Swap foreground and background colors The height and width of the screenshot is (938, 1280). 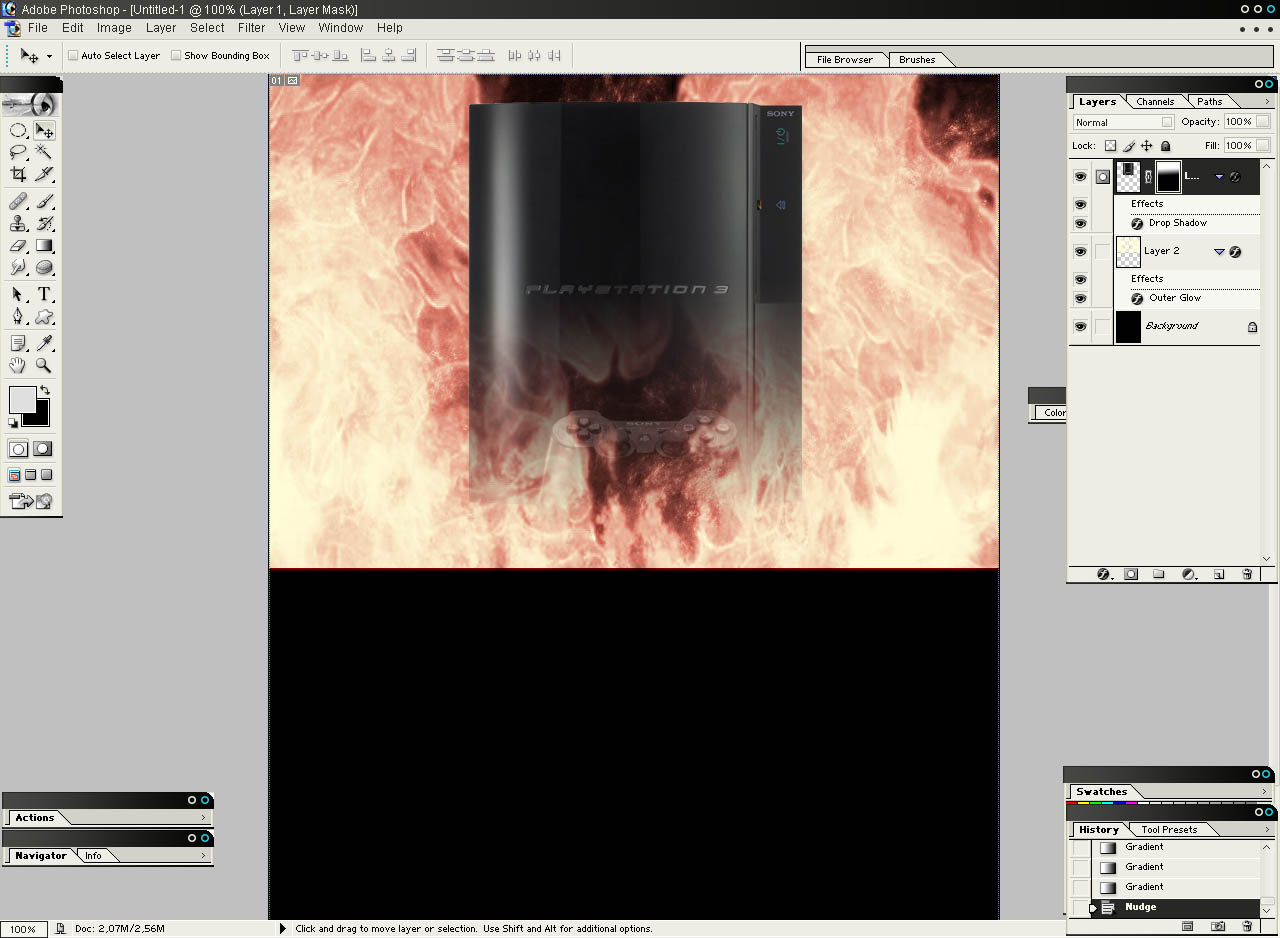(45, 391)
